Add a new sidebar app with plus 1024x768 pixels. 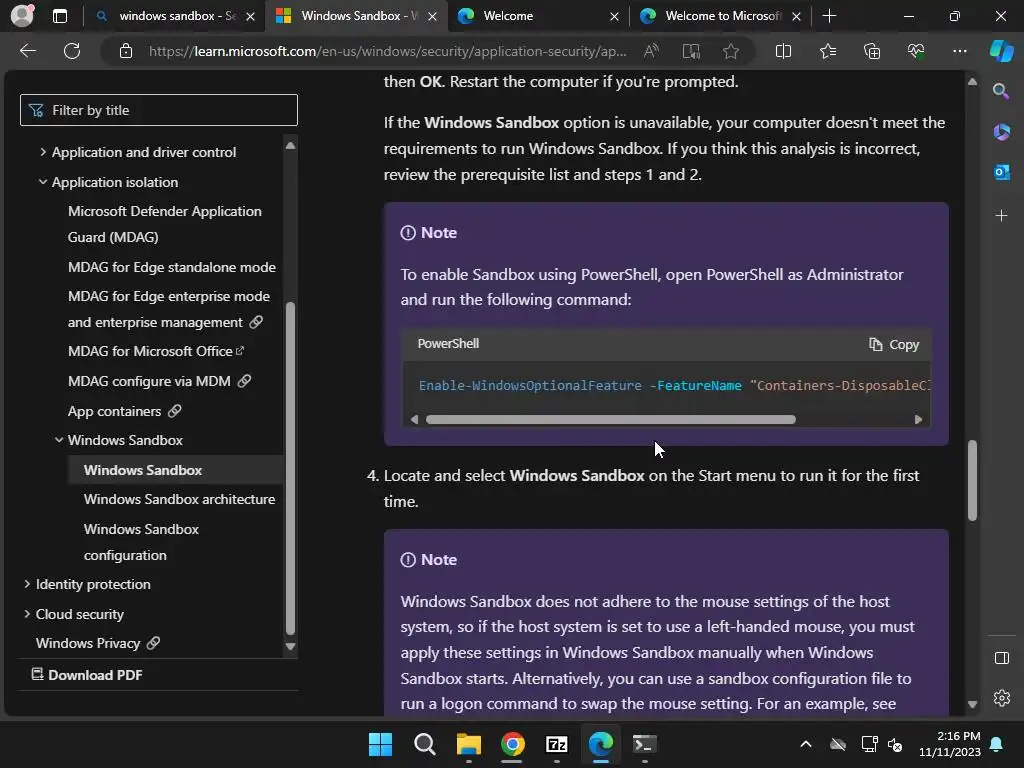pyautogui.click(x=1001, y=216)
